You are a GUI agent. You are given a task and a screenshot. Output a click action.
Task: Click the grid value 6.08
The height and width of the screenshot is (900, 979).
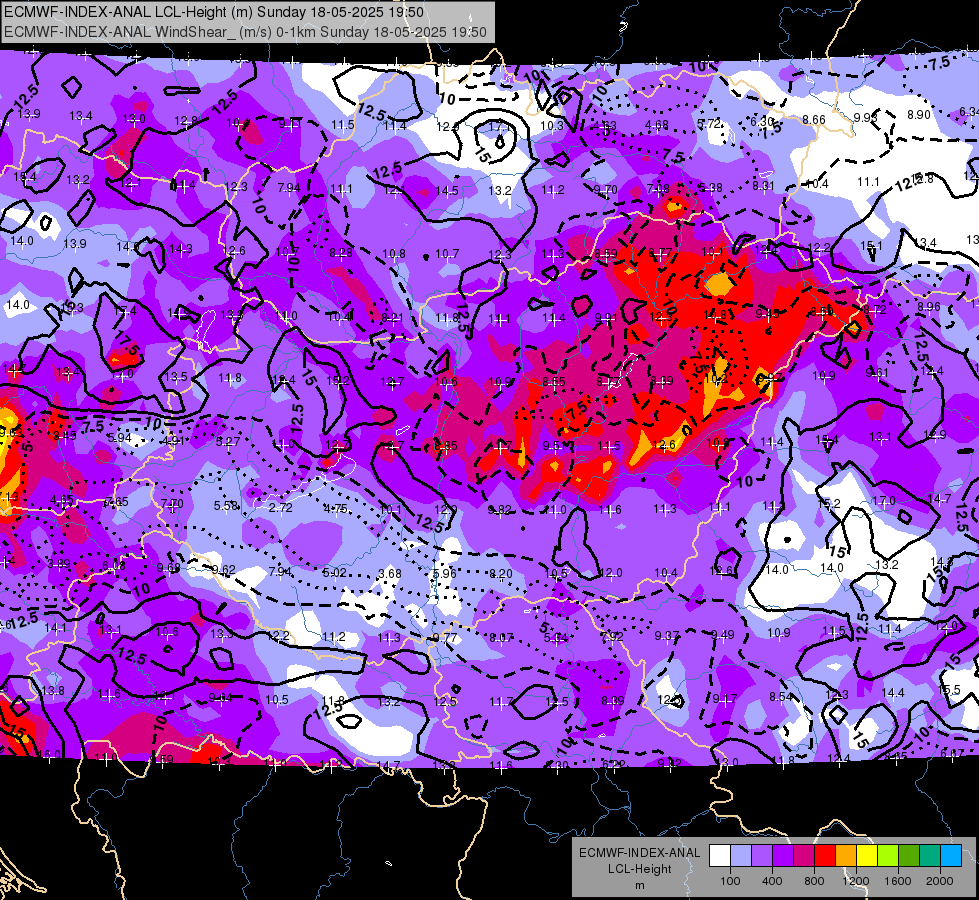point(114,565)
